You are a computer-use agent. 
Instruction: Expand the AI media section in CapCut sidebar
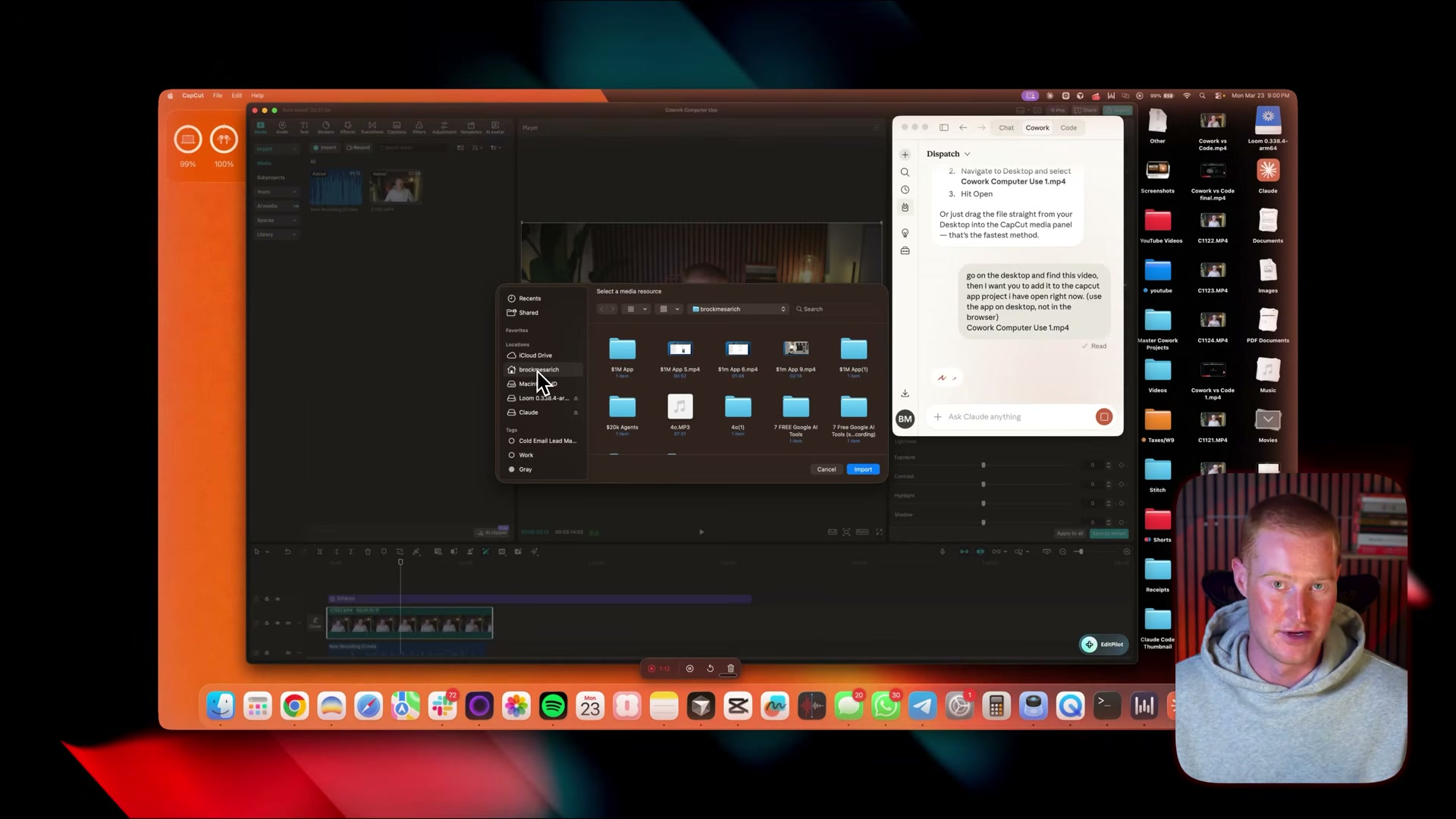(x=277, y=206)
